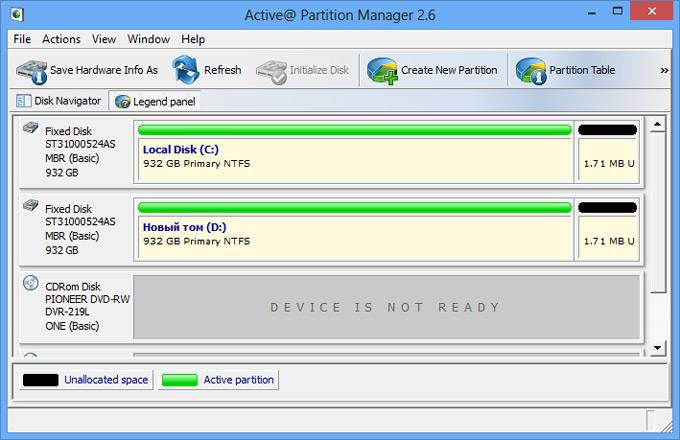Select unallocated 1.71 MB on first disk

tap(608, 160)
